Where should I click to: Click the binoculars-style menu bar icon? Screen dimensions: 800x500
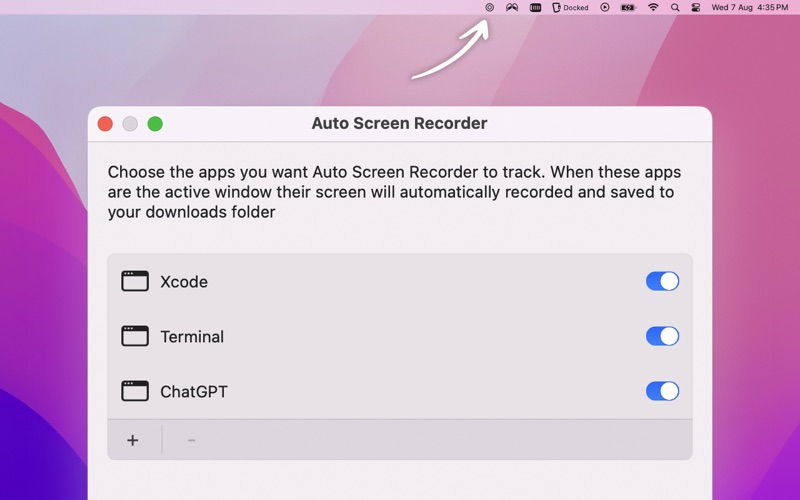[512, 7]
